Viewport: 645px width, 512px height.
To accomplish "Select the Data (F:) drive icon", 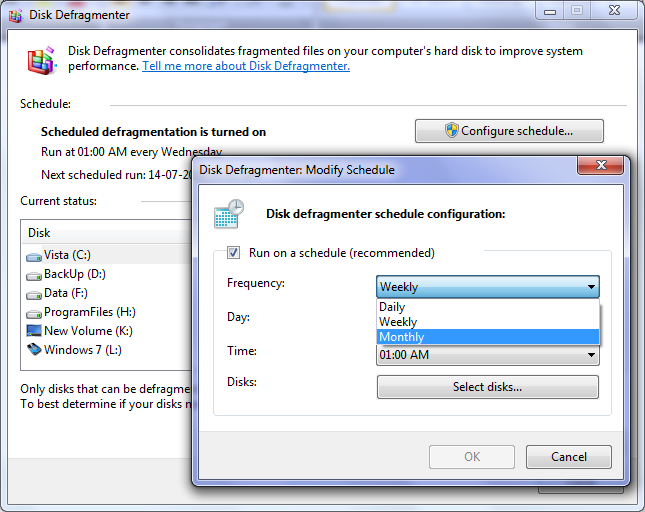I will pos(34,293).
